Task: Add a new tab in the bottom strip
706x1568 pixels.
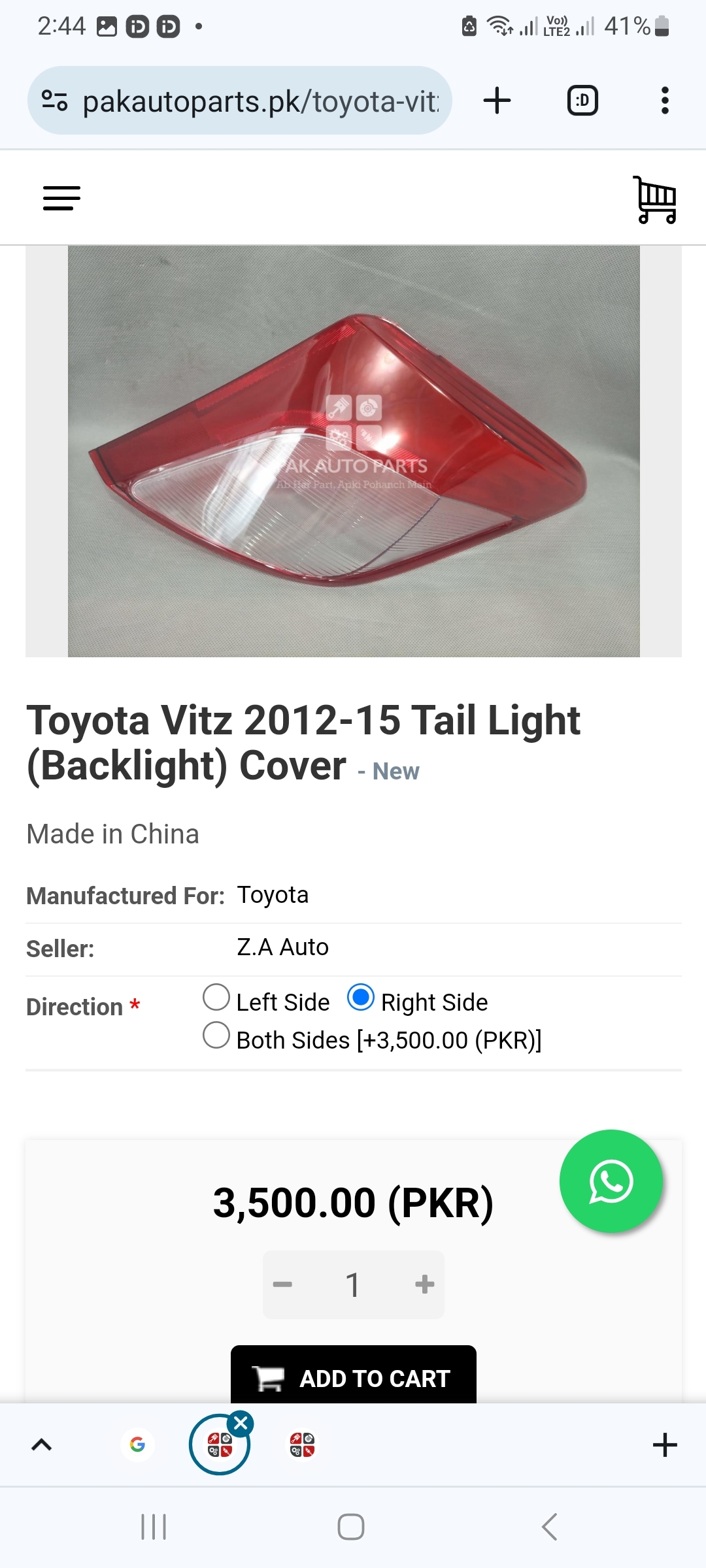Action: click(x=665, y=1445)
